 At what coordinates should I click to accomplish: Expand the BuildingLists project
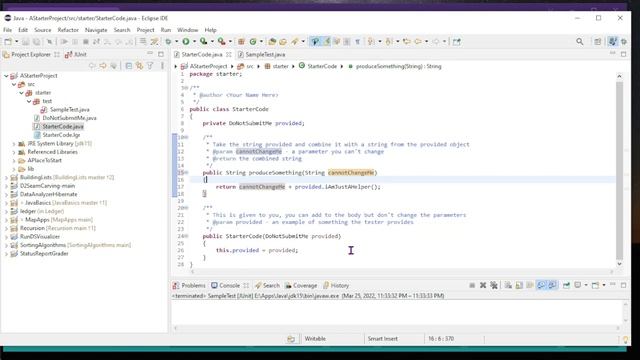point(6,178)
